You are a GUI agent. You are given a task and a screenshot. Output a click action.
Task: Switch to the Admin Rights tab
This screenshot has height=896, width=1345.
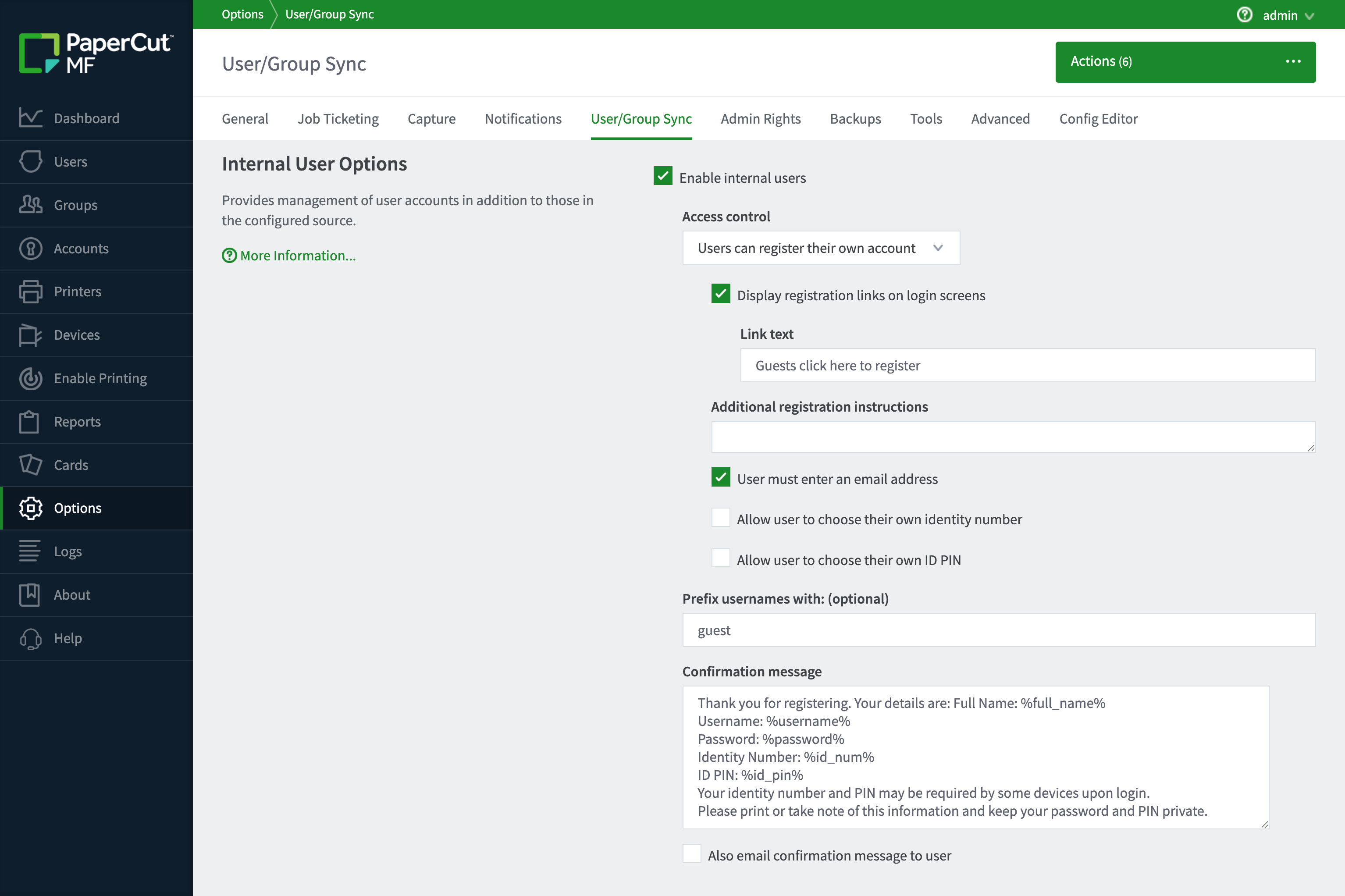tap(761, 119)
